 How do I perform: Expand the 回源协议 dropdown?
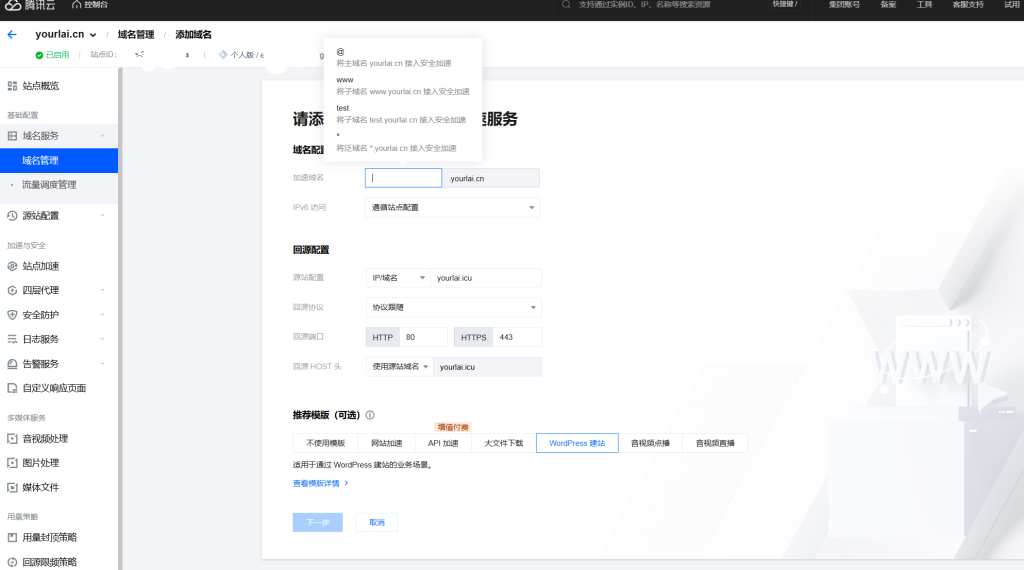tap(453, 307)
